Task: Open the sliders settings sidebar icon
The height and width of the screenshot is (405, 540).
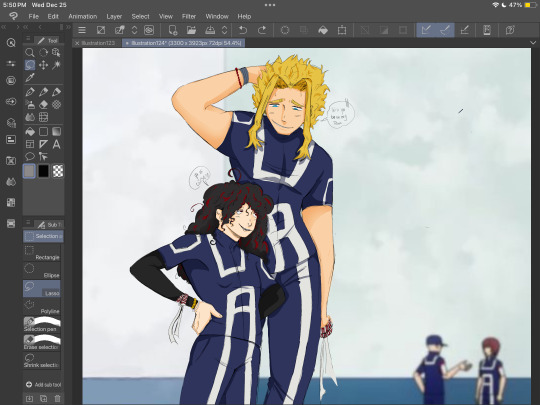Action: 11,64
